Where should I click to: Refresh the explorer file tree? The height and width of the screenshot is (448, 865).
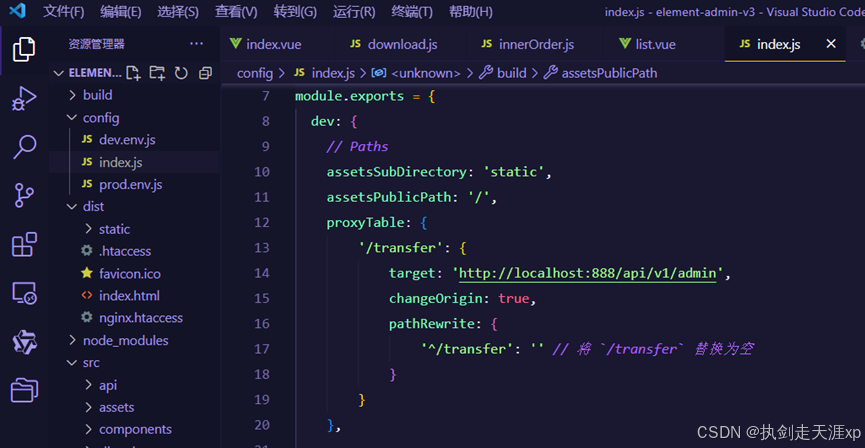coord(181,73)
